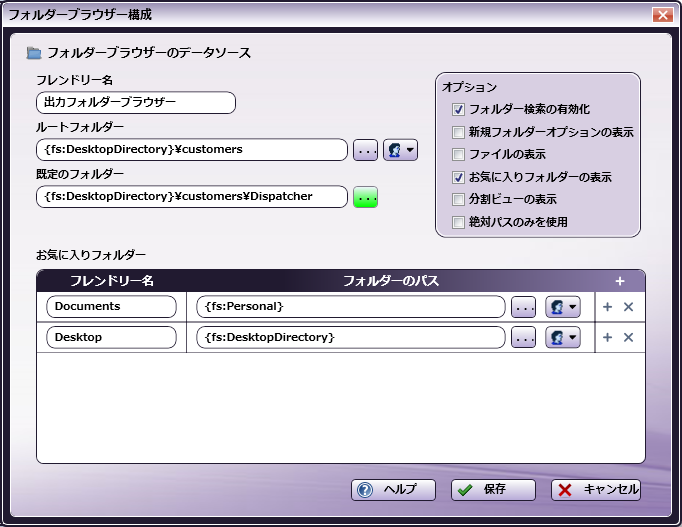Insert row using plus in Documents row
Screen dimensions: 682x527
click(x=608, y=307)
